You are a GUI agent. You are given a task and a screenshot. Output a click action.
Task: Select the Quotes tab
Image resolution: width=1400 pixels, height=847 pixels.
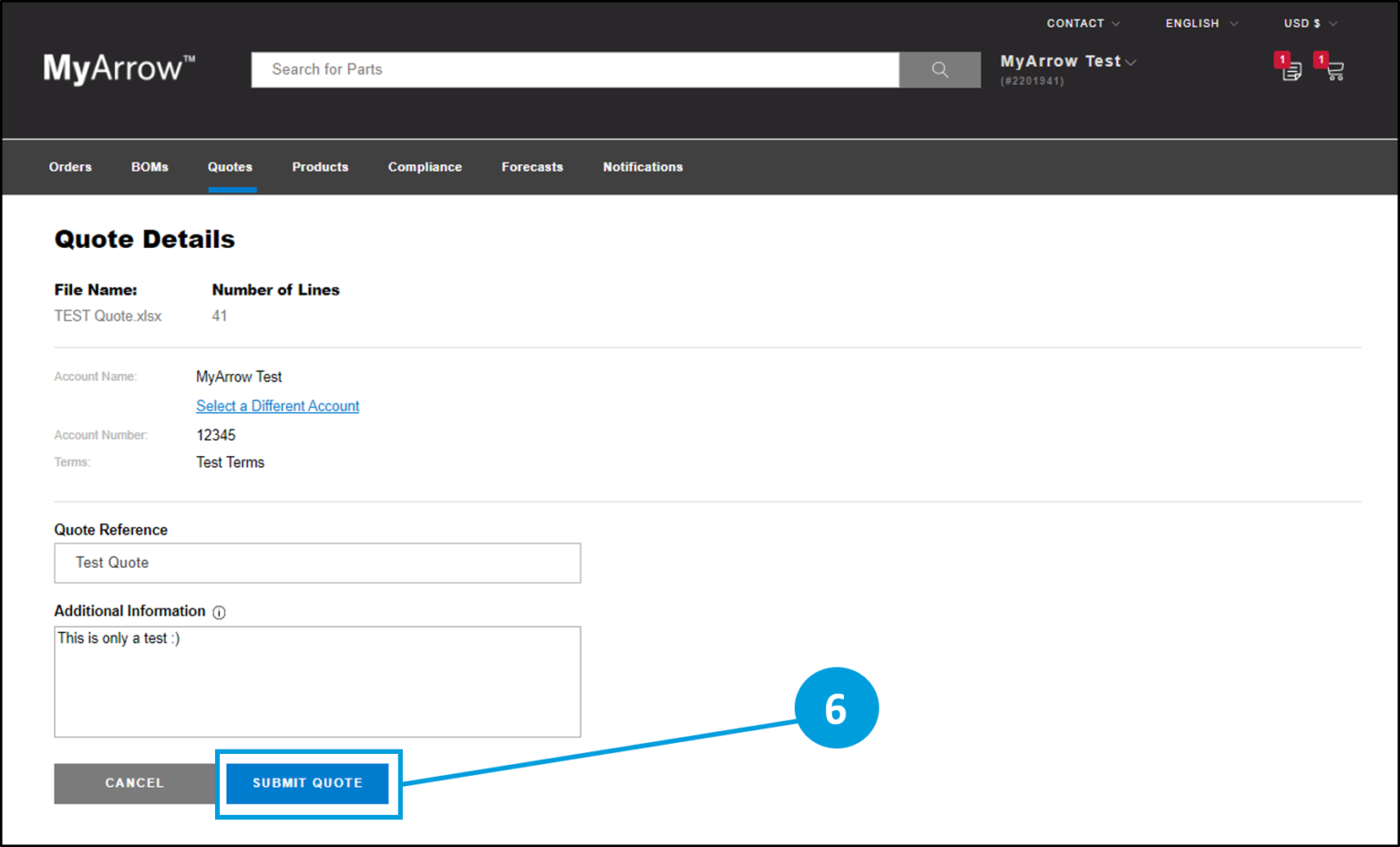[230, 167]
